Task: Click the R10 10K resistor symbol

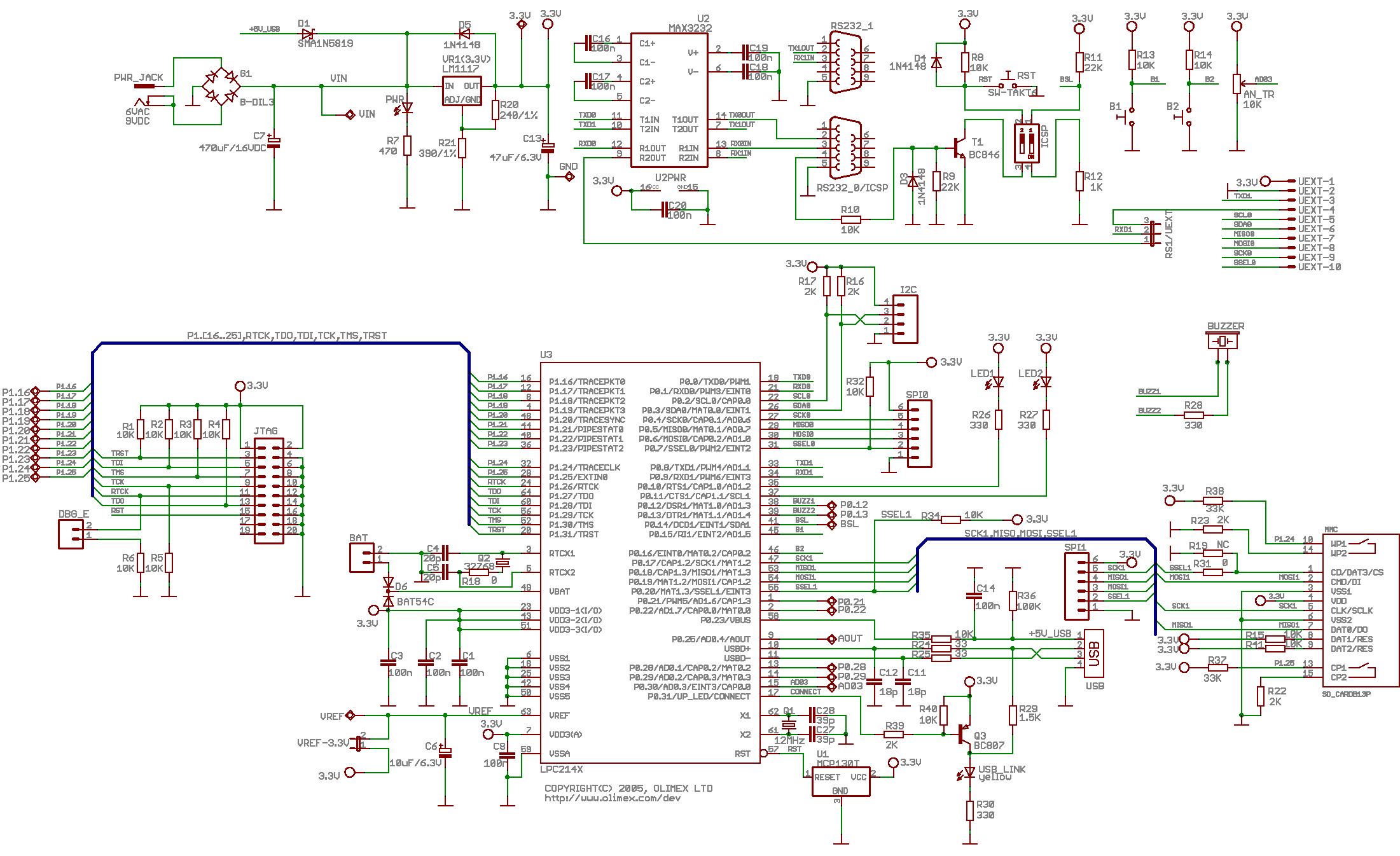Action: [x=850, y=219]
